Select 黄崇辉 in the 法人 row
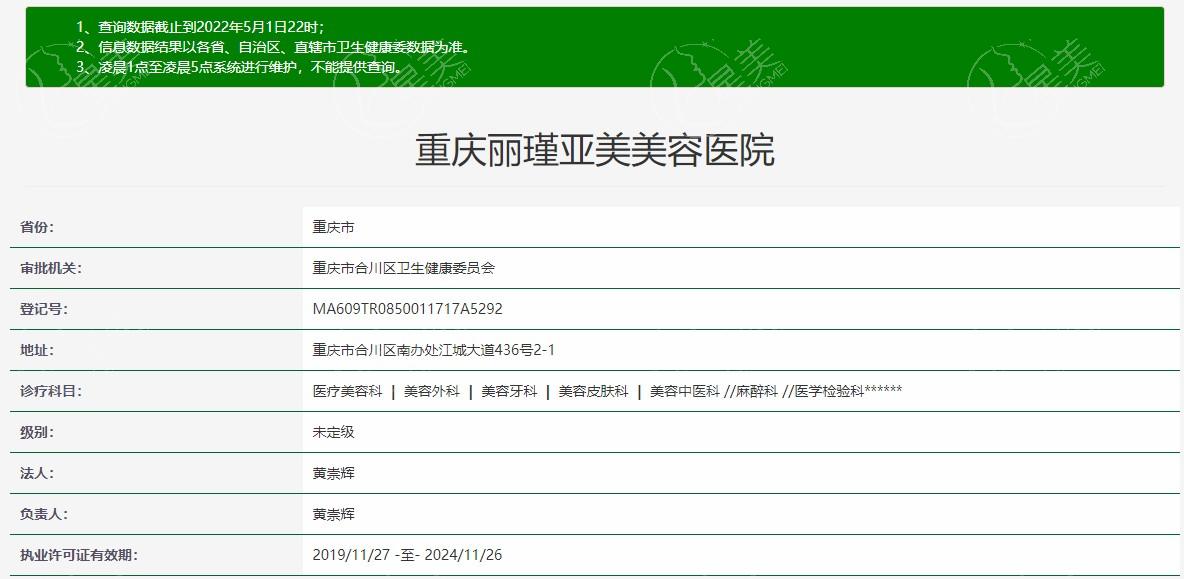 [x=333, y=473]
